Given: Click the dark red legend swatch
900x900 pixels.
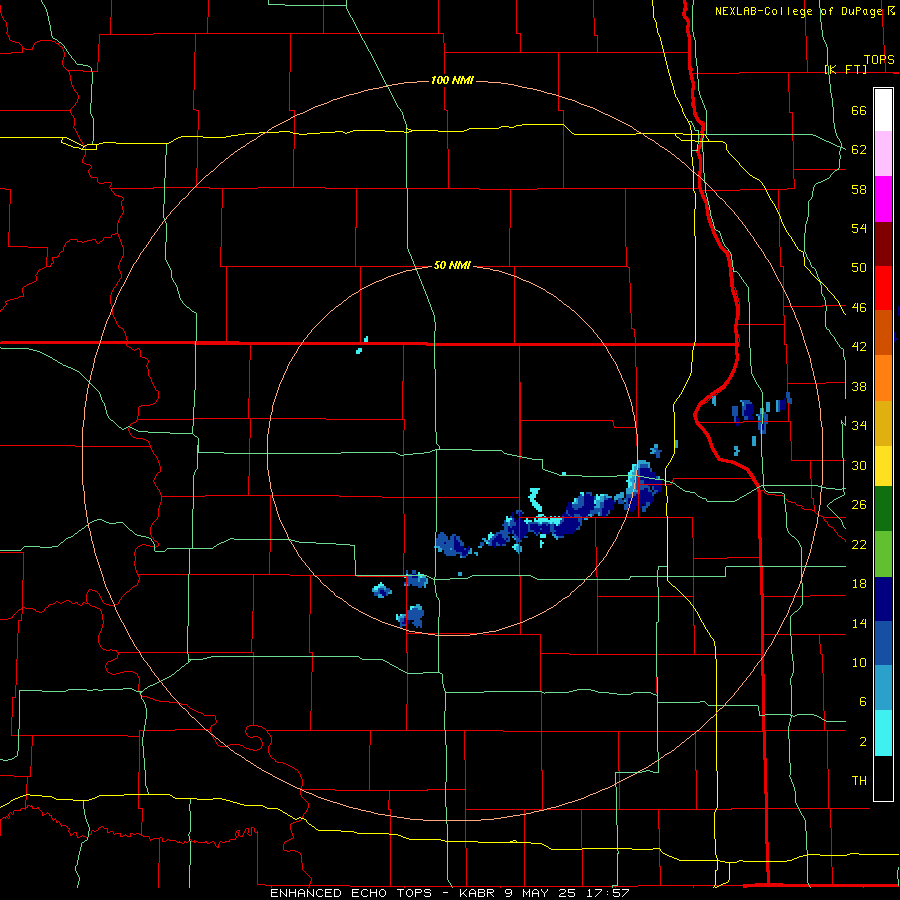Looking at the screenshot, I should [x=883, y=243].
